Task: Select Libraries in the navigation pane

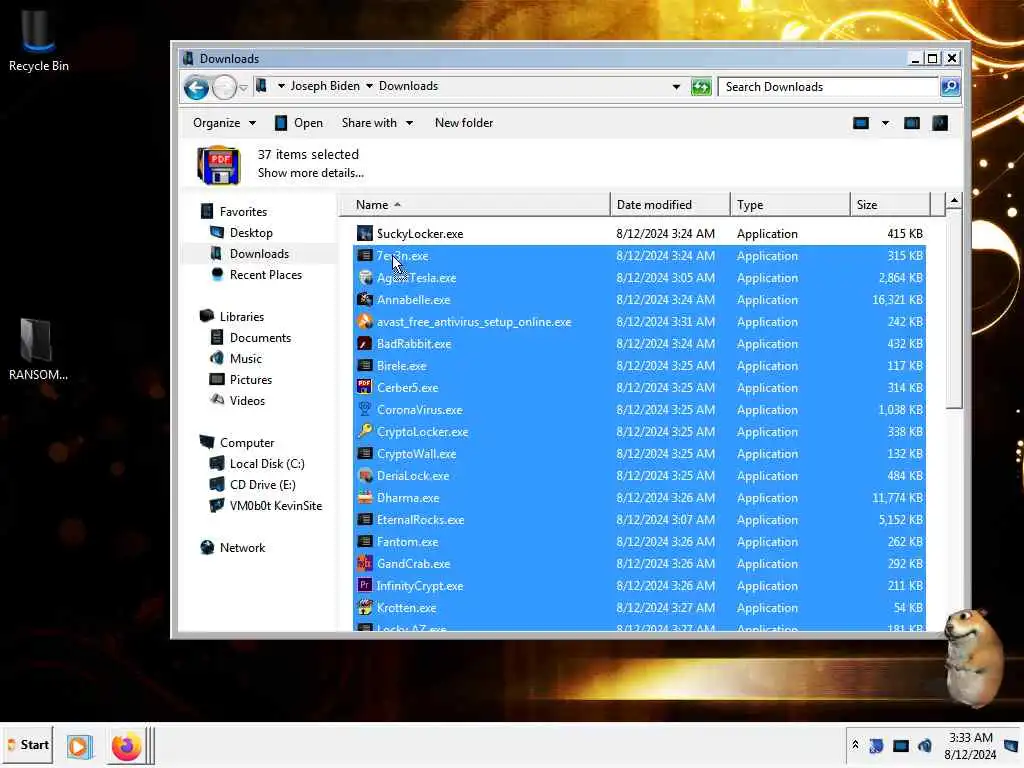Action: click(242, 317)
